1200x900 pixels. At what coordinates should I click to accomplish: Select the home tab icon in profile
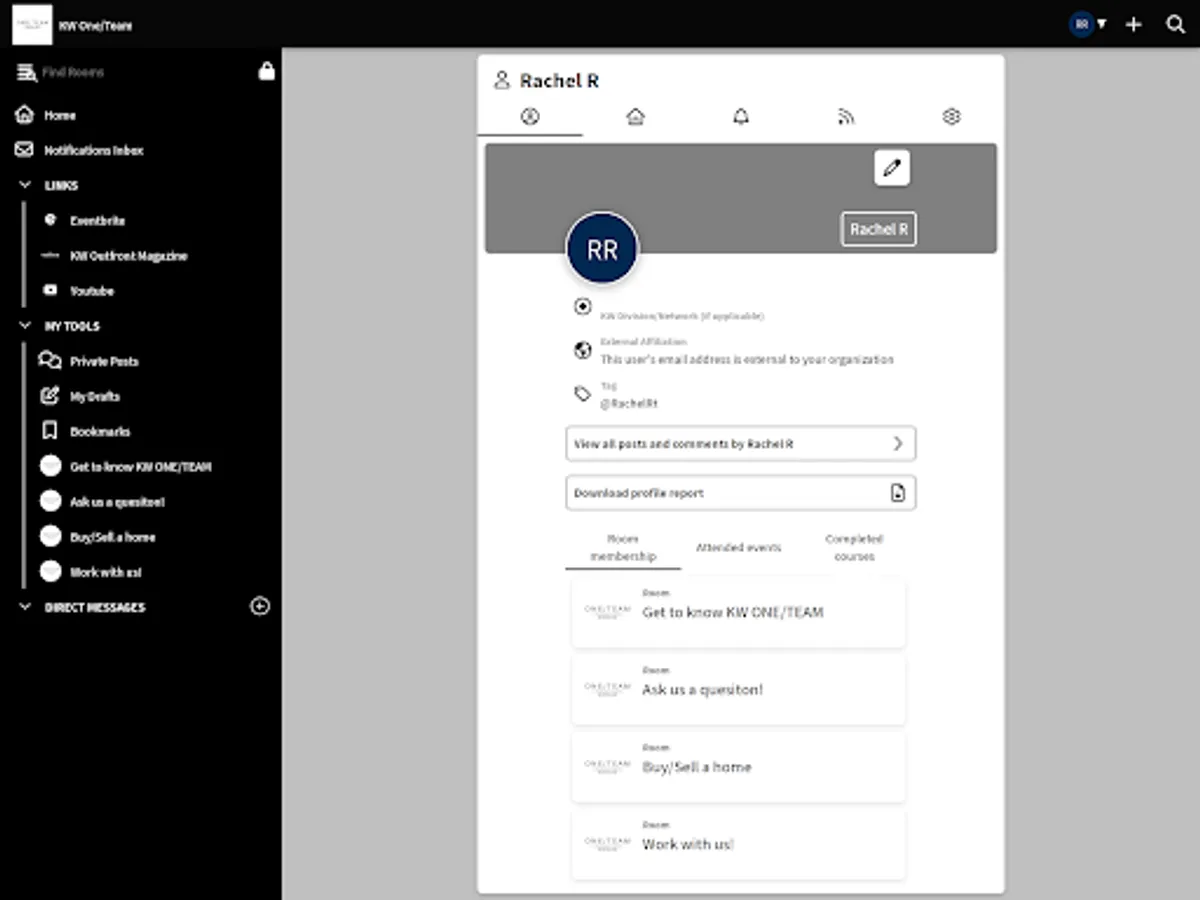[x=635, y=116]
